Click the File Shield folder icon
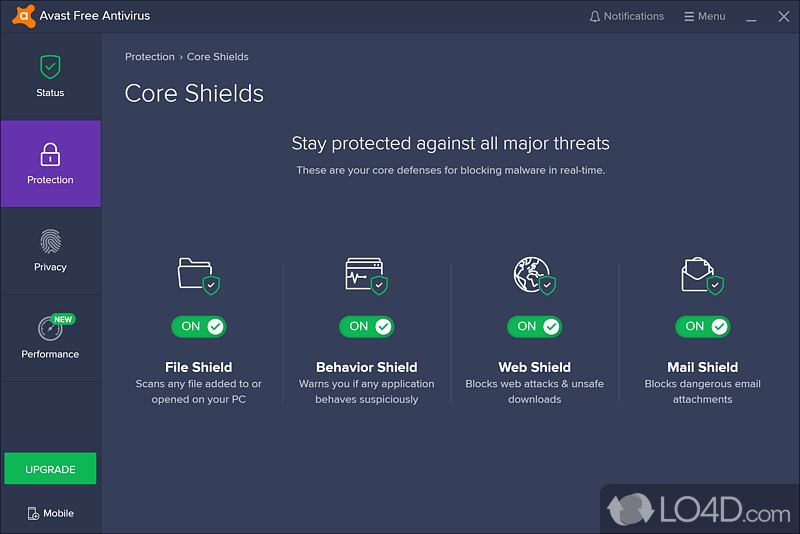Image resolution: width=800 pixels, height=534 pixels. [196, 273]
